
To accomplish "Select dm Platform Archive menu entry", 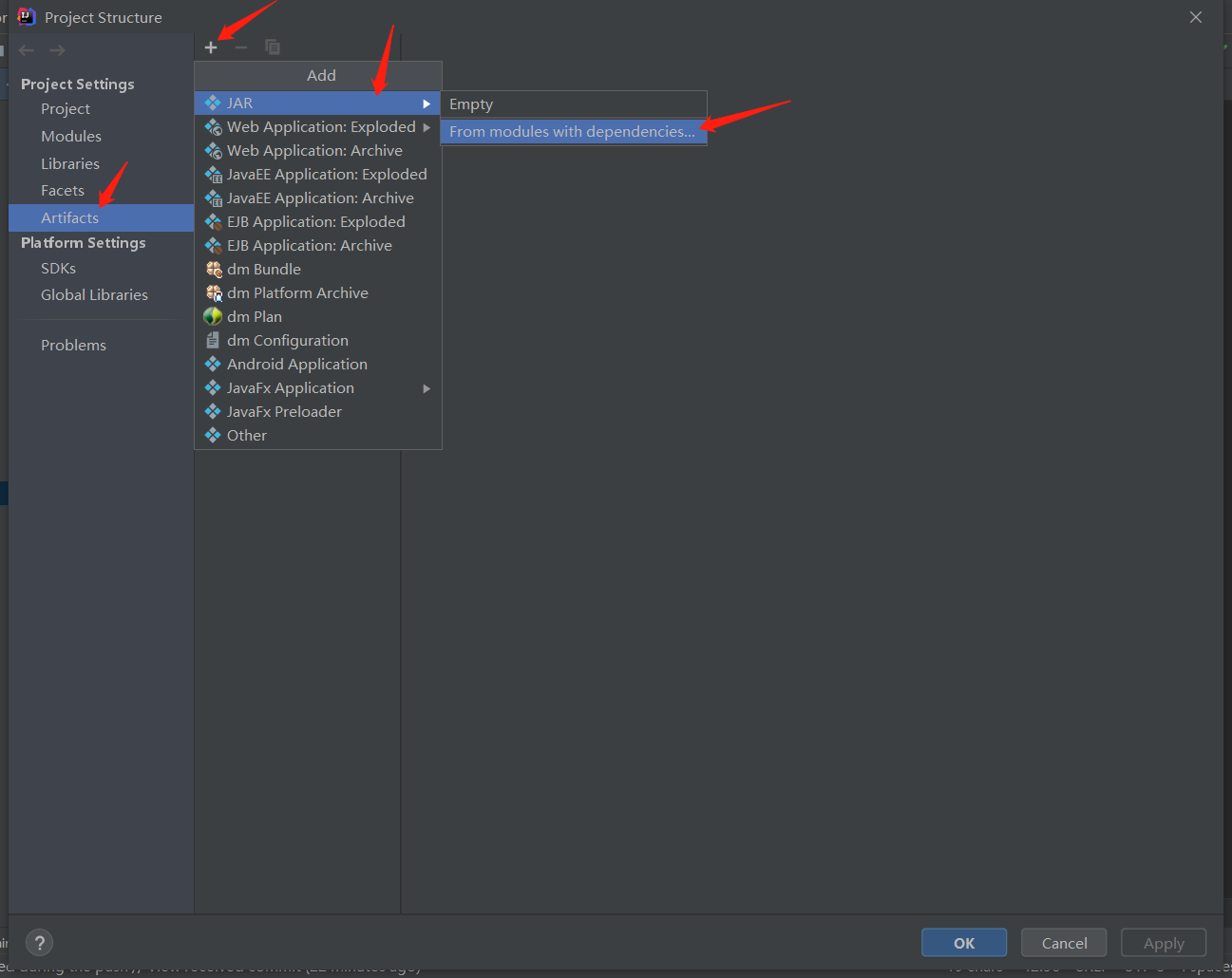I will (317, 292).
